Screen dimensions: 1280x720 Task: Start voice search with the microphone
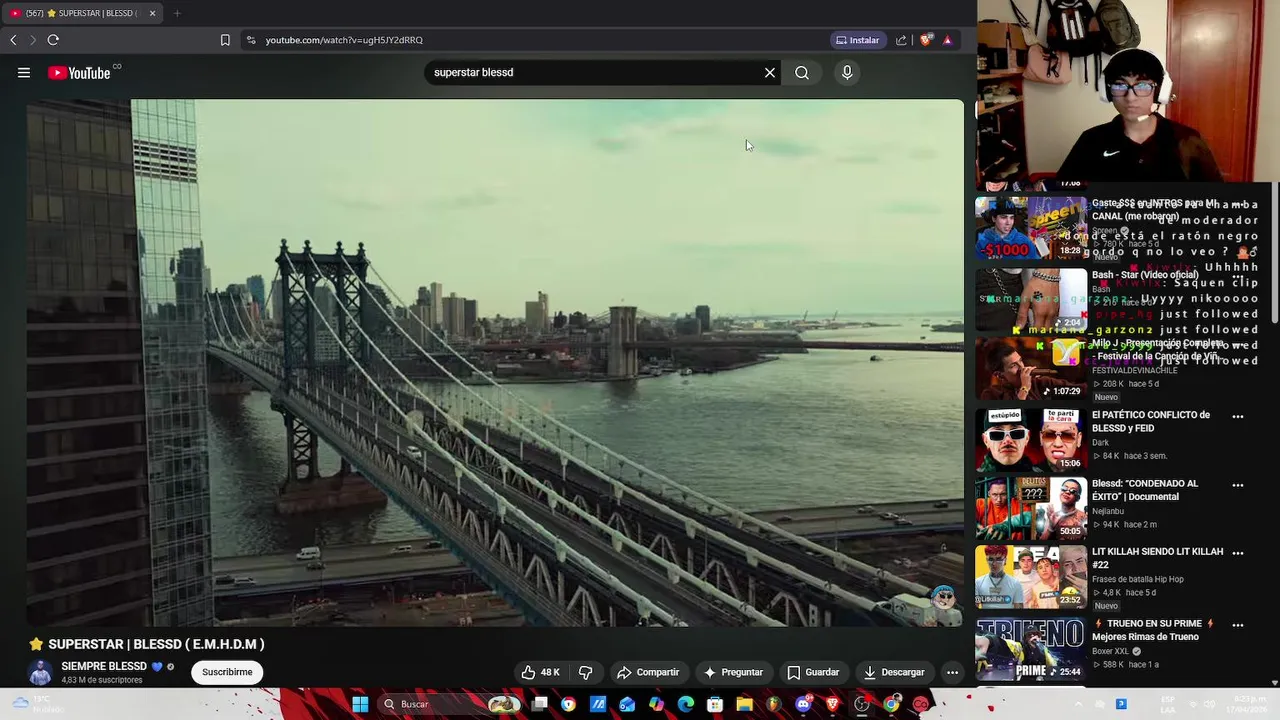pyautogui.click(x=847, y=73)
